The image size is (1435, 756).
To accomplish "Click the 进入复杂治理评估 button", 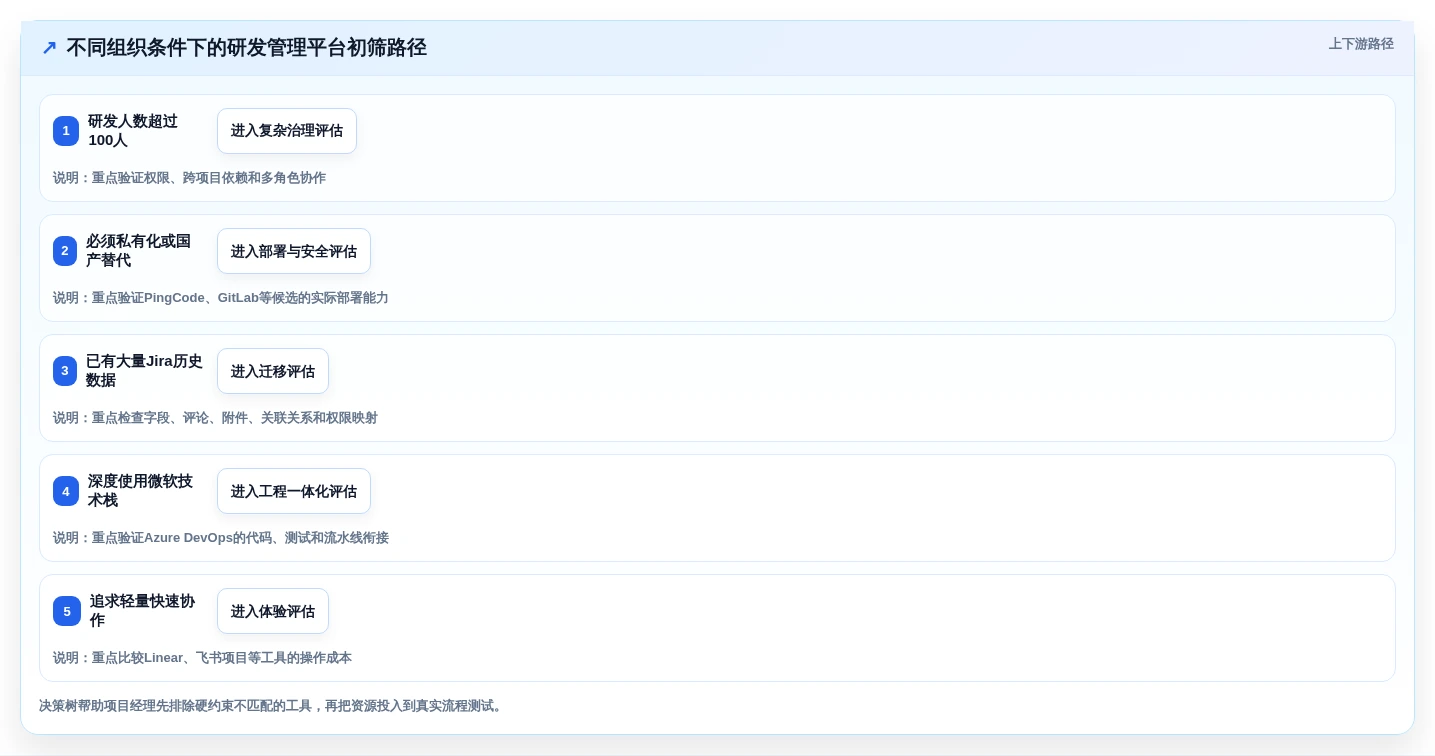I will (287, 131).
